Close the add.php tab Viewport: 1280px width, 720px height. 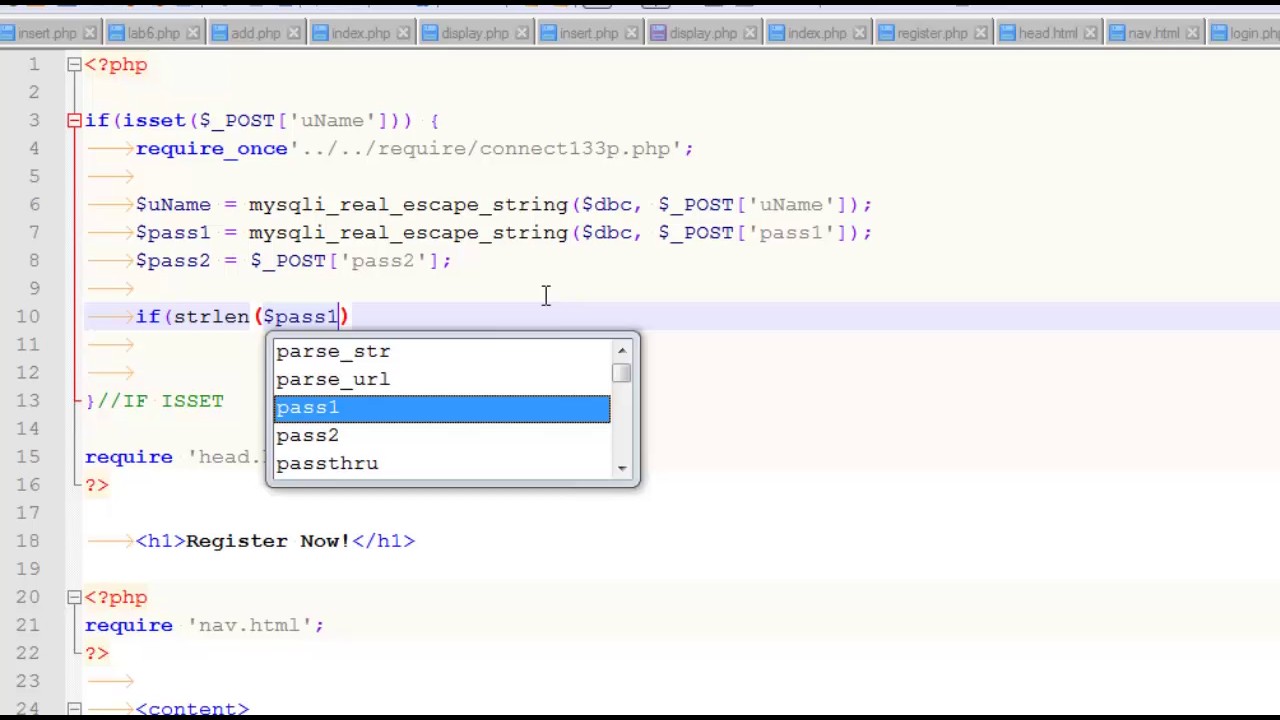click(x=293, y=34)
